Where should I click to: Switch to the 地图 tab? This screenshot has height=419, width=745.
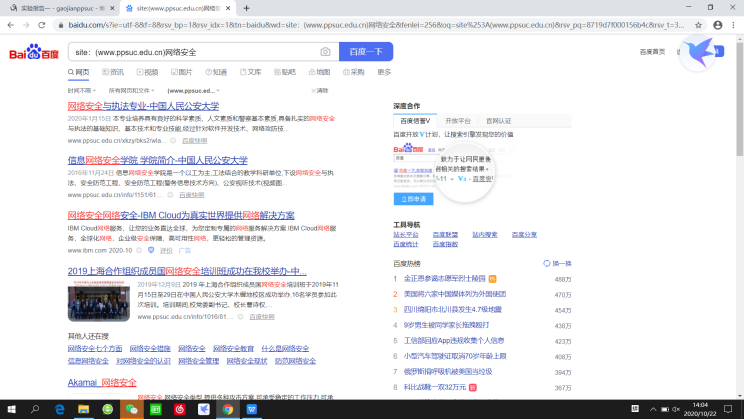(x=319, y=72)
